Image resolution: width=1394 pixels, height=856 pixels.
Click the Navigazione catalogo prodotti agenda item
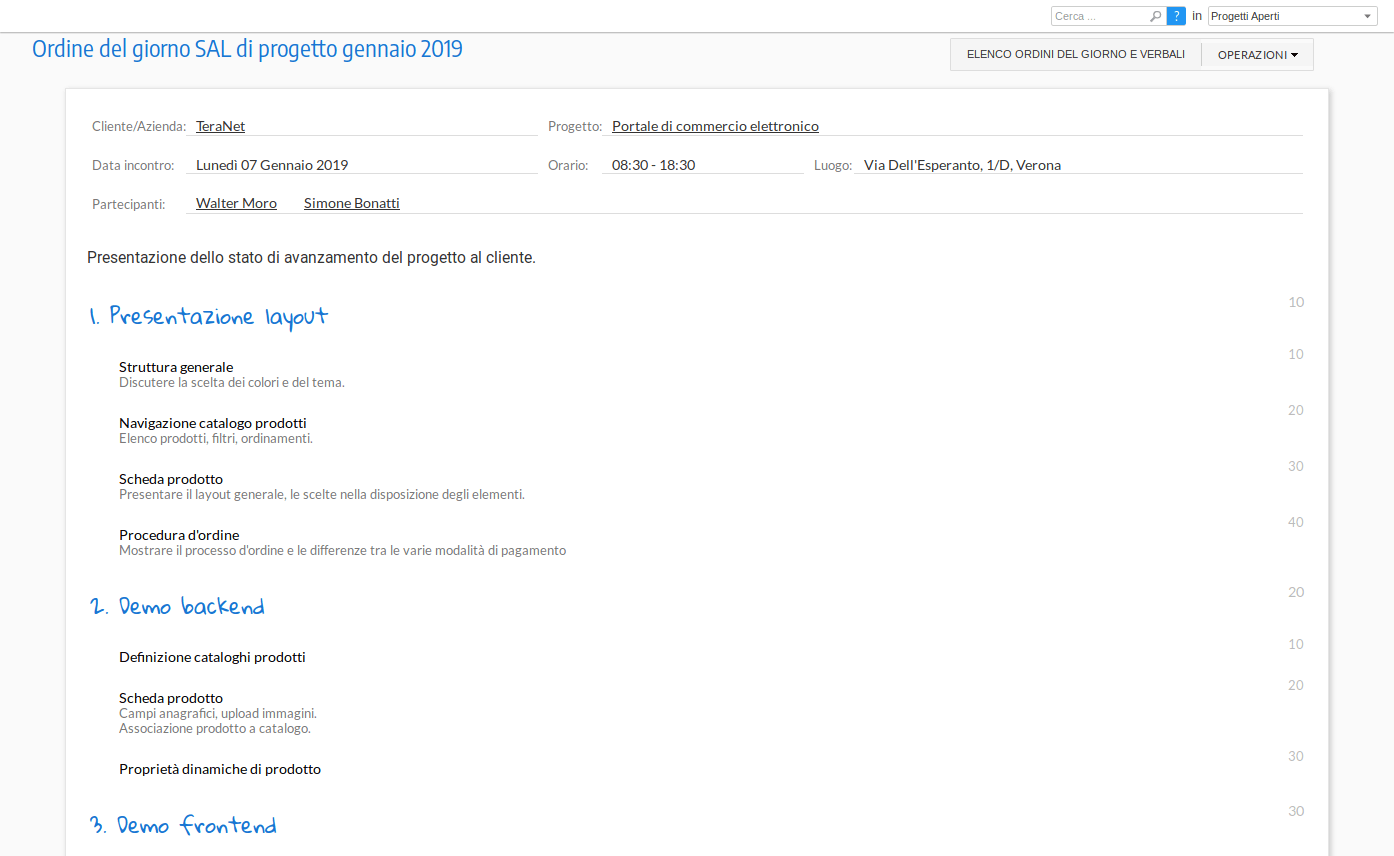point(212,423)
